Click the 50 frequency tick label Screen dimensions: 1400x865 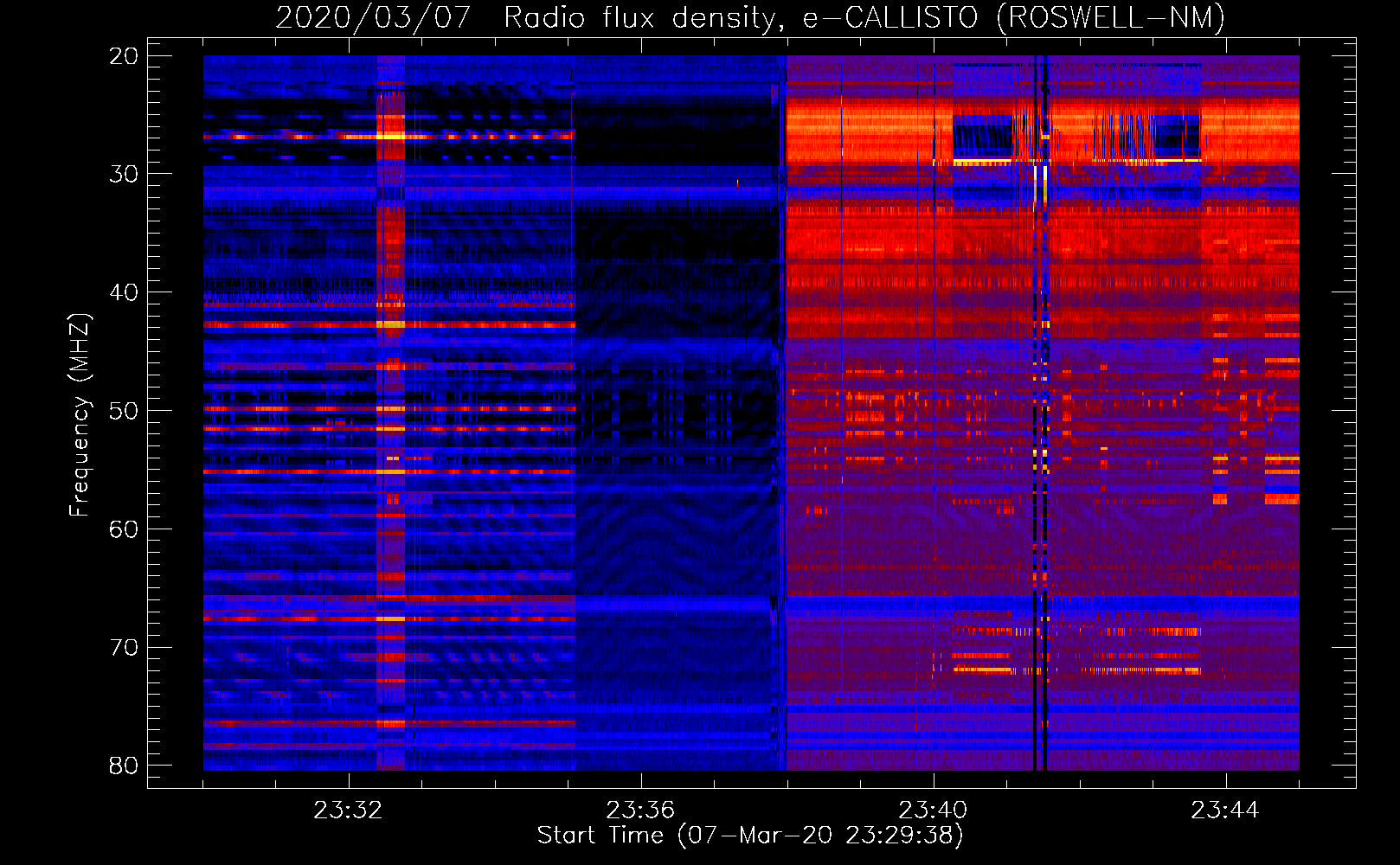point(124,411)
